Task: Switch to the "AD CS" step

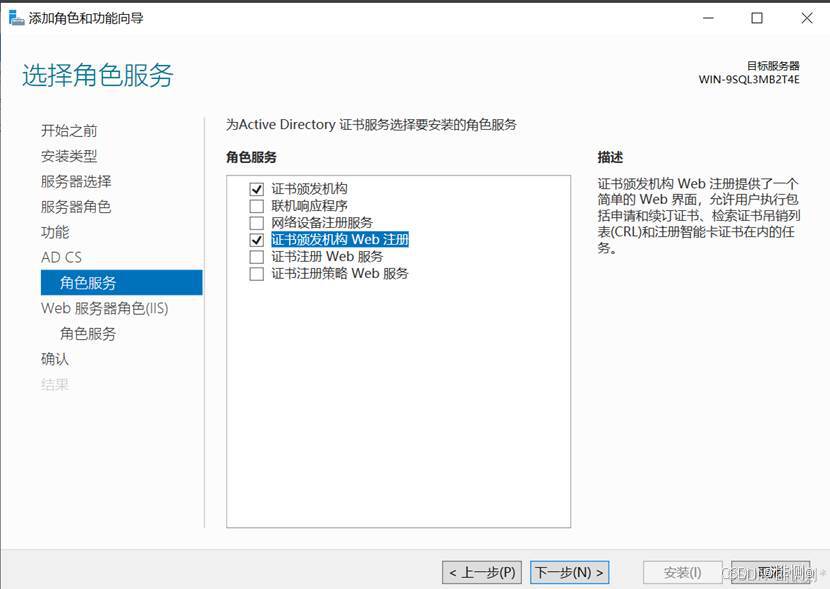Action: (x=63, y=257)
